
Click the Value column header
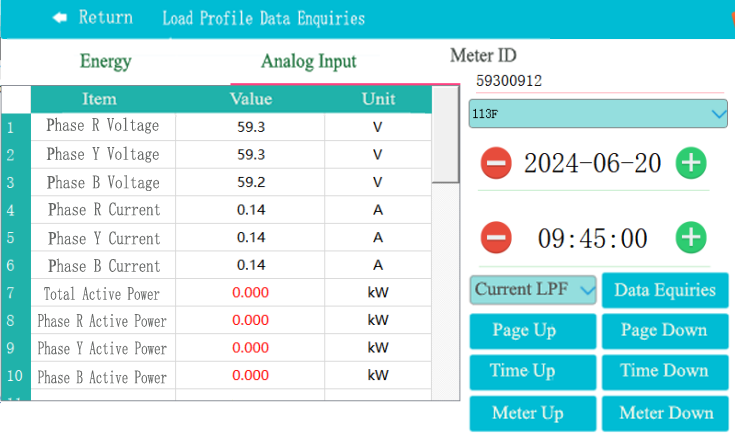tap(251, 99)
